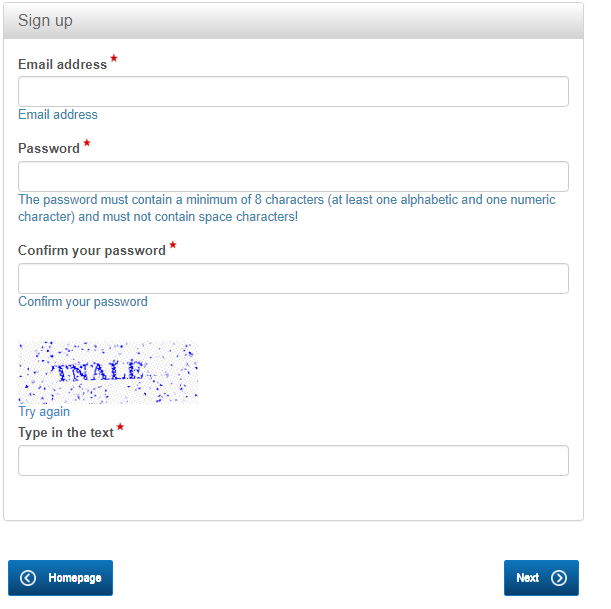Click the Sign up panel header
Viewport: 611px width, 609px height.
pyautogui.click(x=293, y=21)
